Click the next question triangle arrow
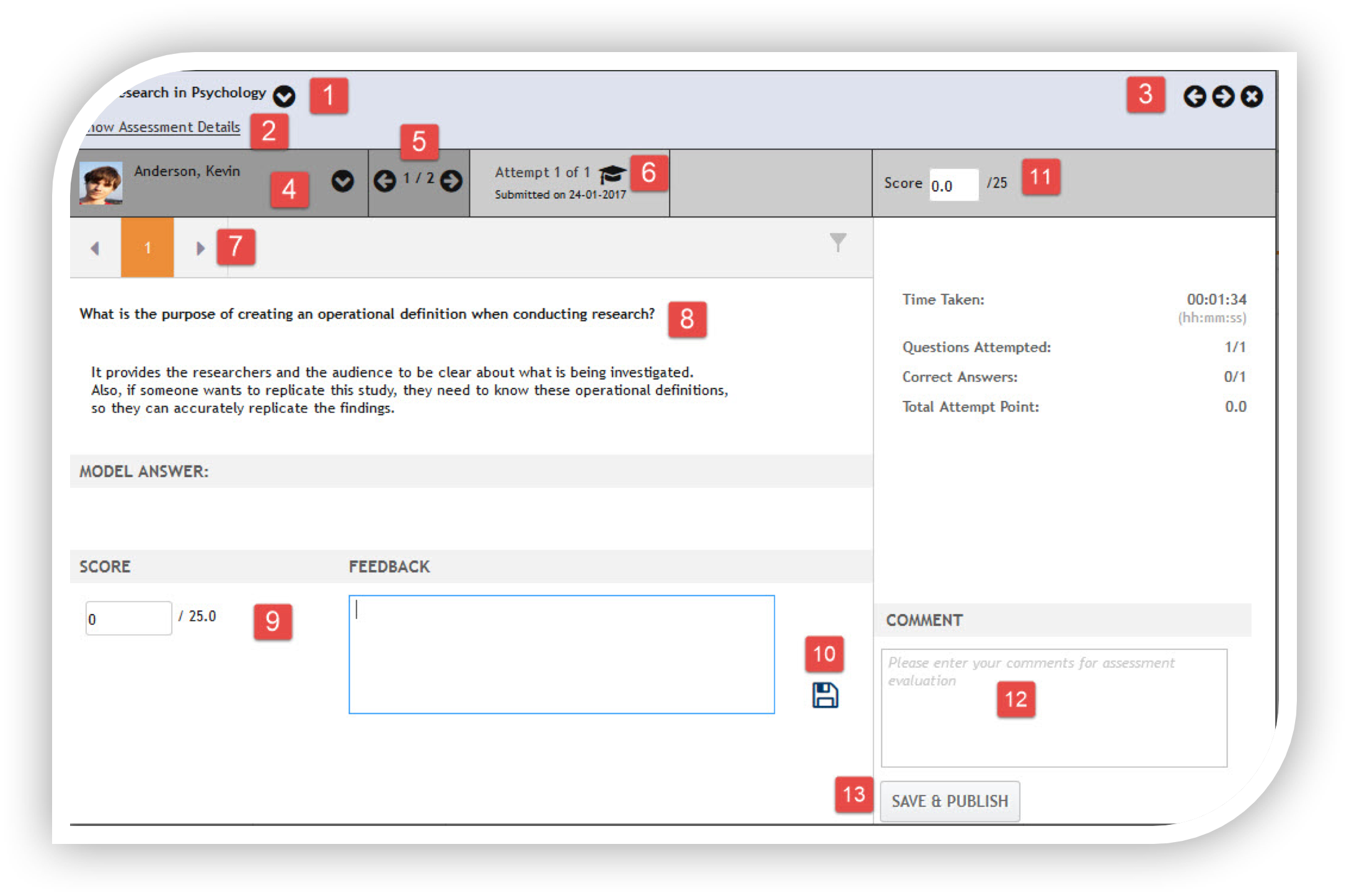1349x896 pixels. pyautogui.click(x=200, y=248)
